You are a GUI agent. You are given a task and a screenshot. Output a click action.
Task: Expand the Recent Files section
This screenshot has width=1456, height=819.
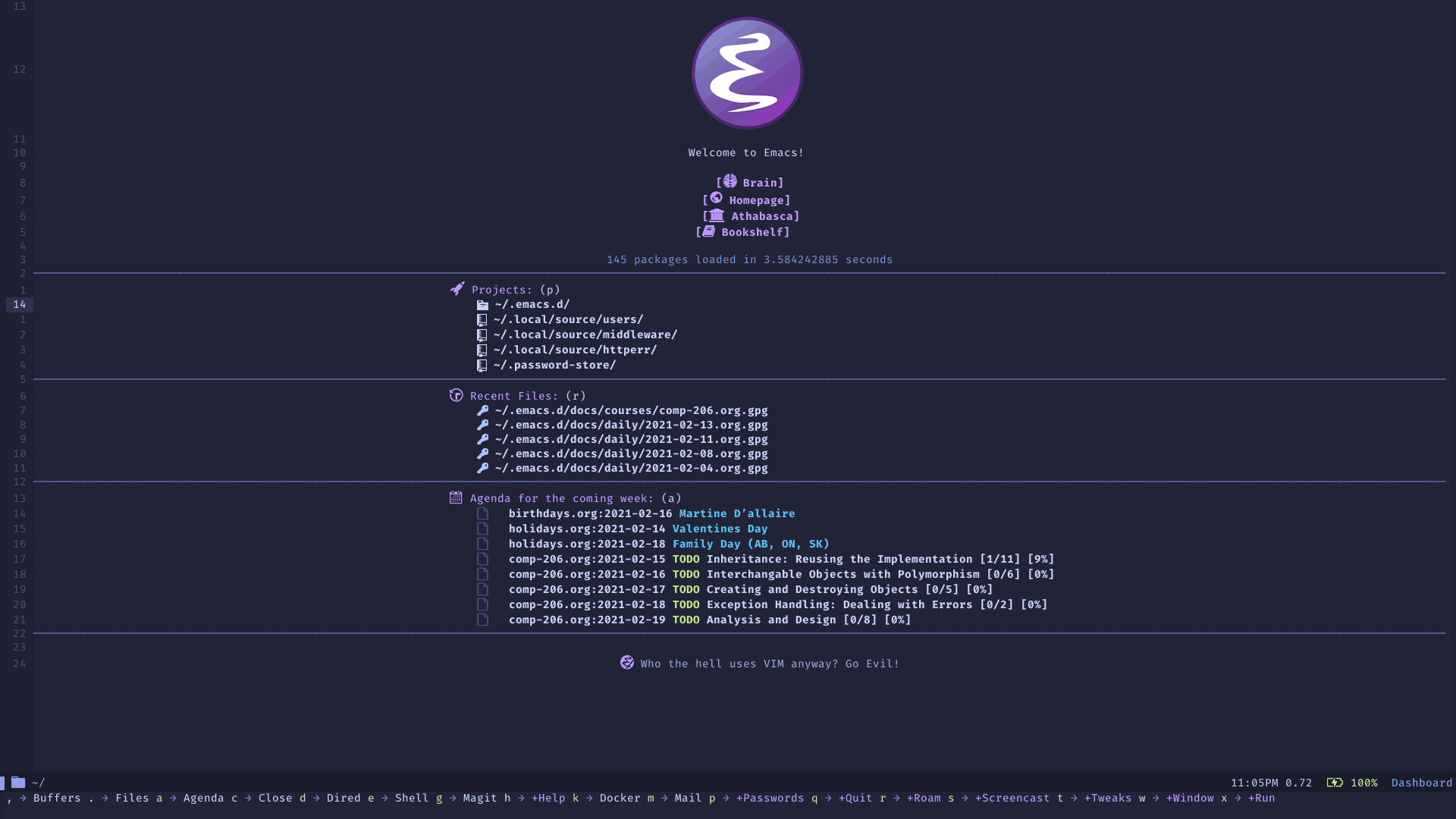click(x=515, y=395)
